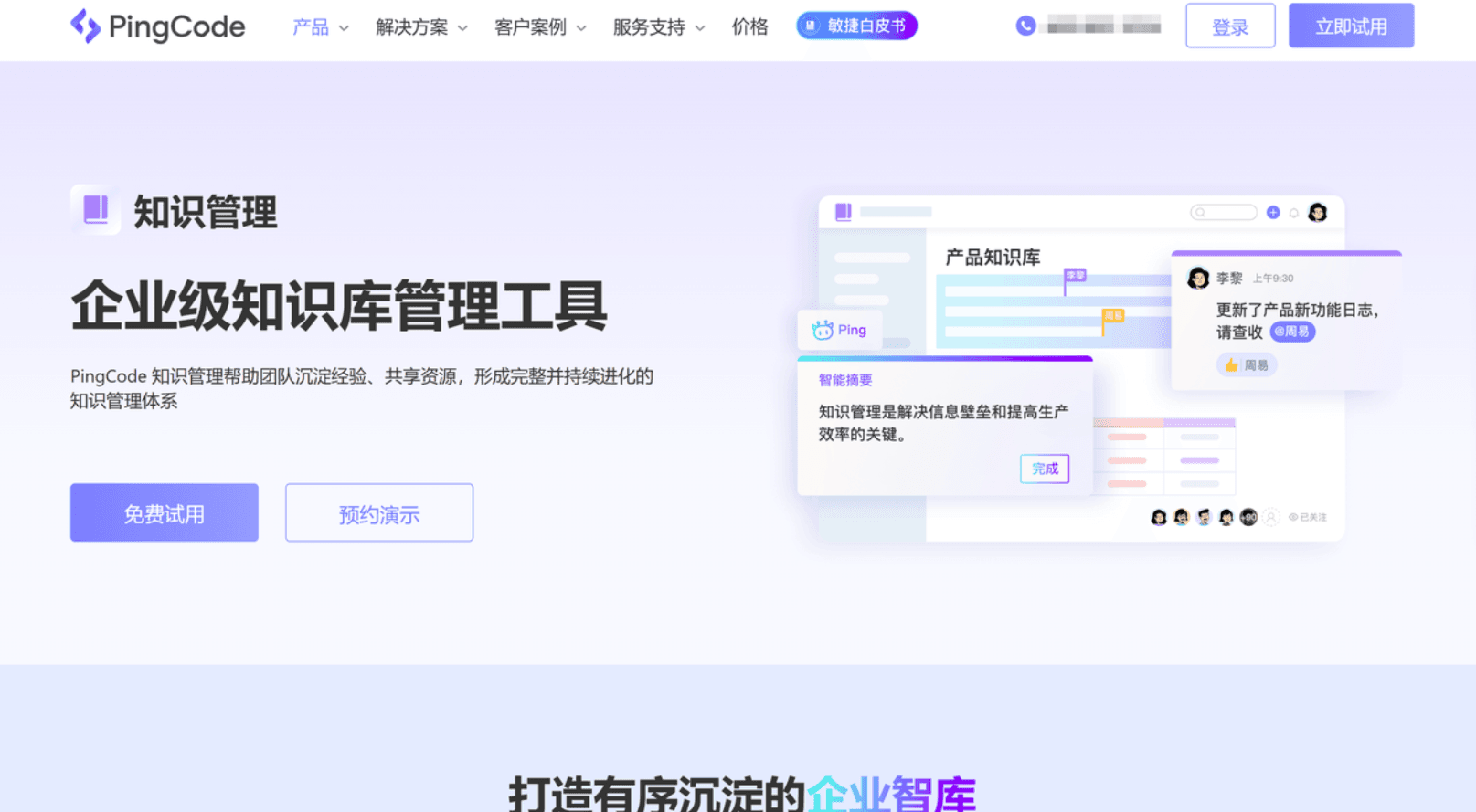
Task: Go to the 价格 page
Action: click(x=750, y=27)
